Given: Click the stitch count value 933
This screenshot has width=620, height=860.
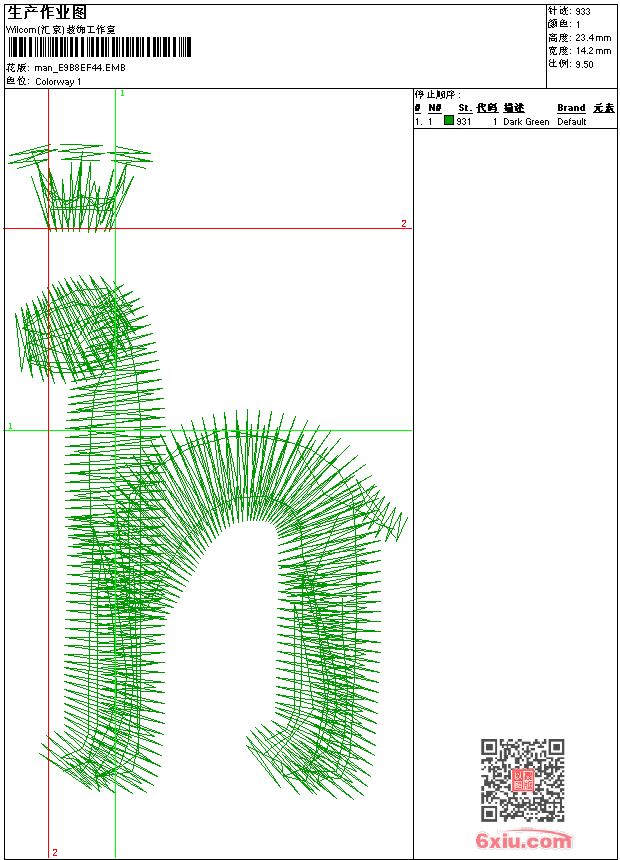Looking at the screenshot, I should (x=583, y=11).
